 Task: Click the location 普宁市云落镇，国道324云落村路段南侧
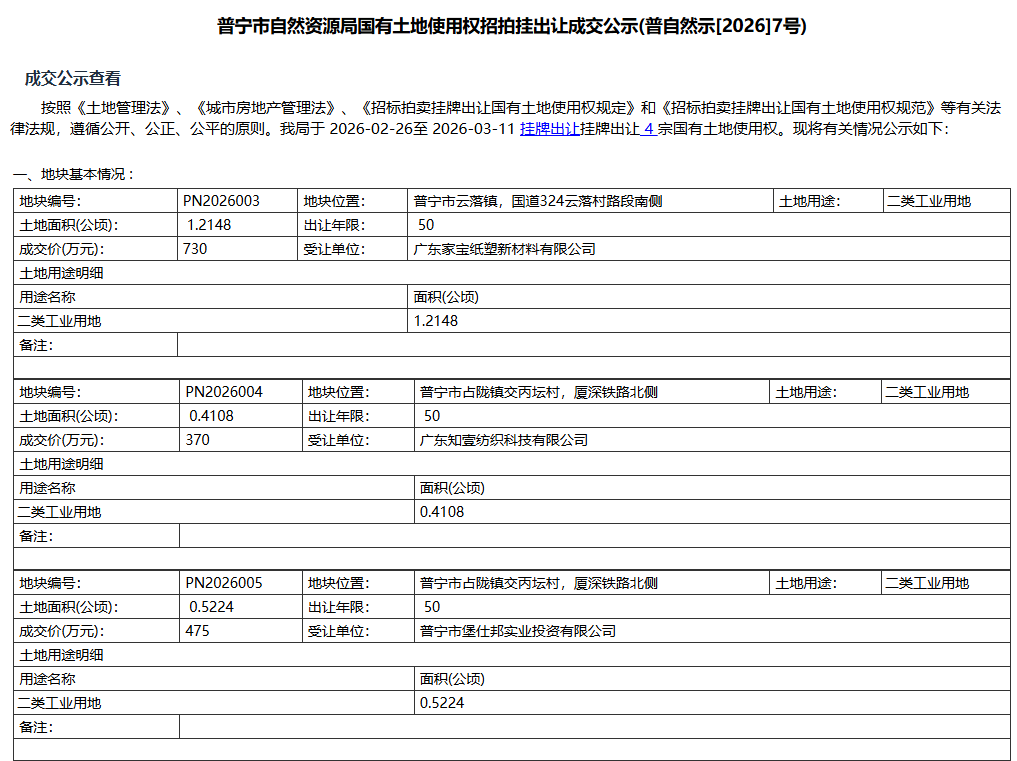[538, 201]
